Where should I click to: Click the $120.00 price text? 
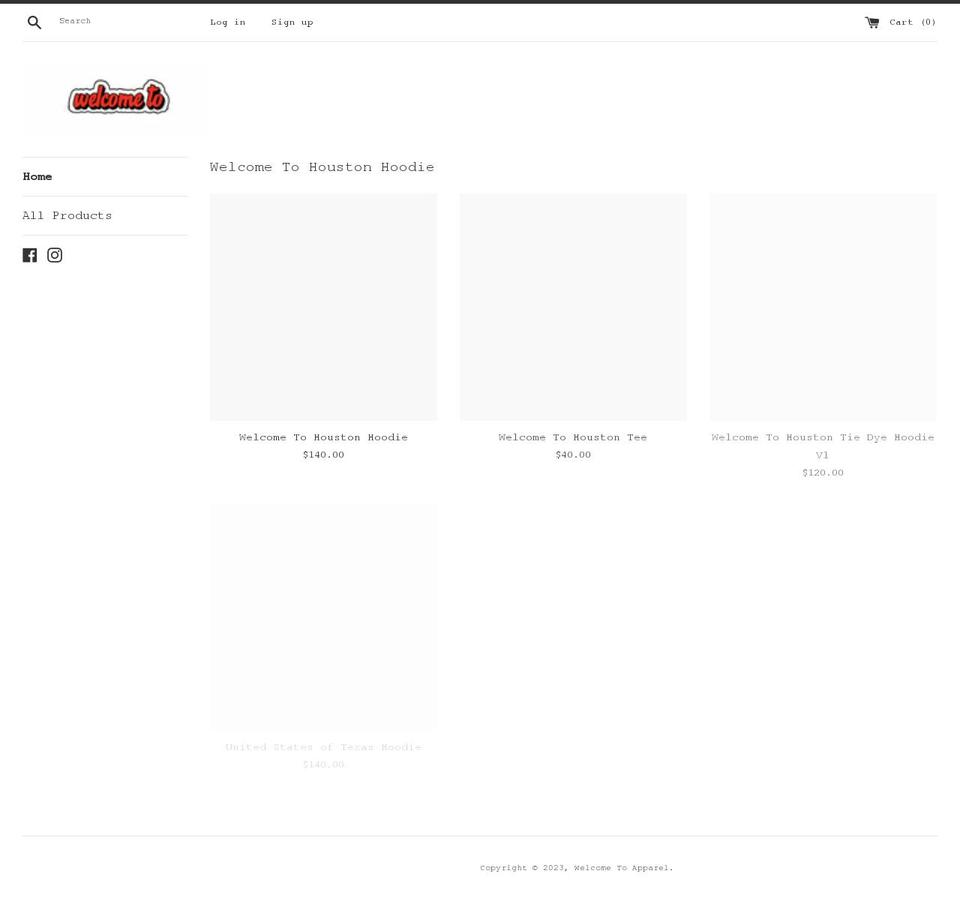tap(823, 473)
